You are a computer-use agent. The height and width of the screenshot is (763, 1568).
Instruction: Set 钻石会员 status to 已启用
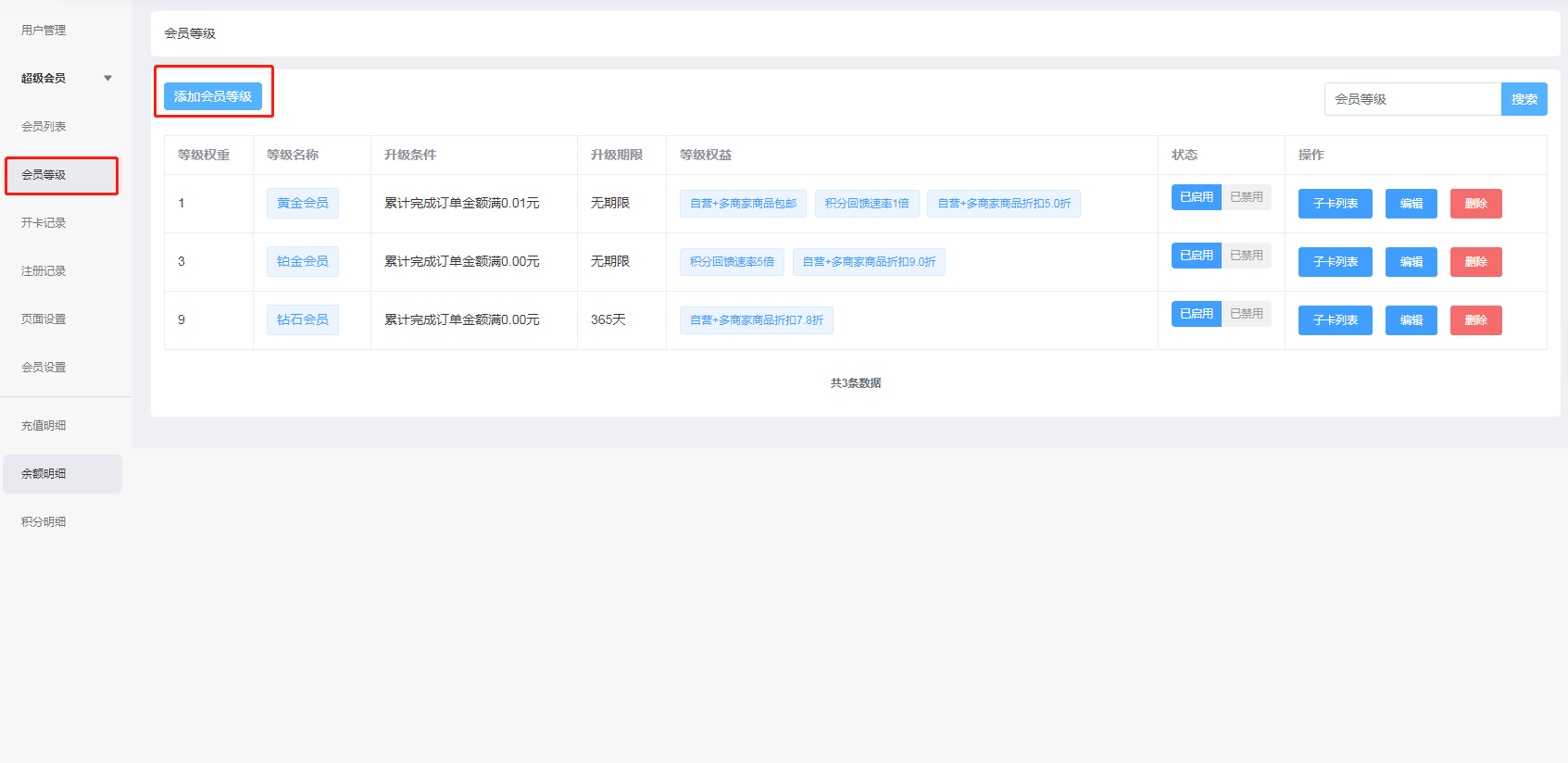1197,314
